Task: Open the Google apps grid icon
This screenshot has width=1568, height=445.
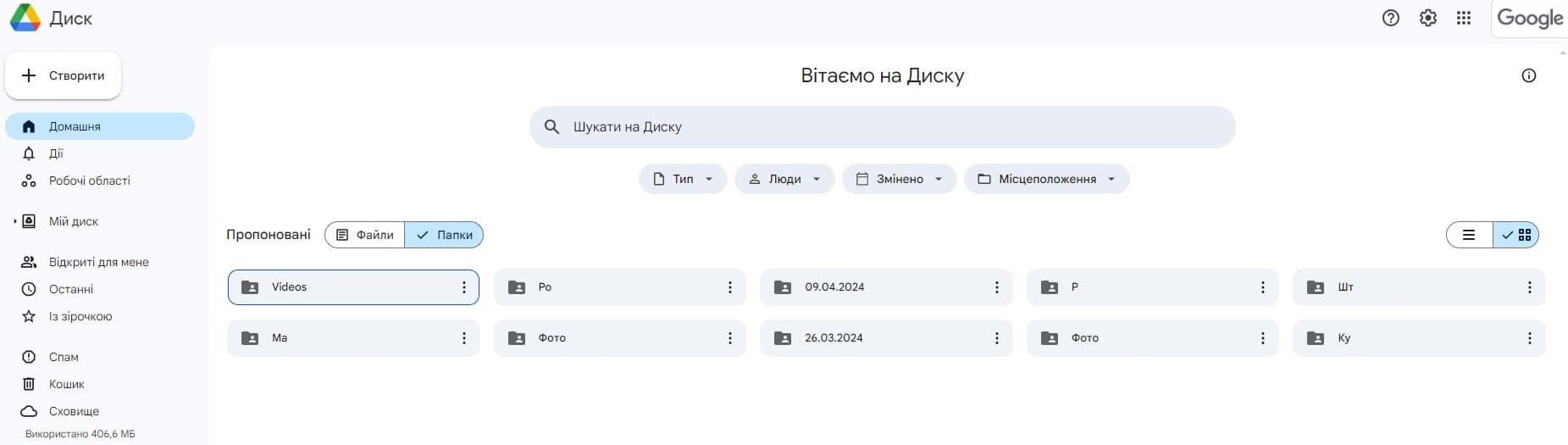Action: pyautogui.click(x=1464, y=18)
